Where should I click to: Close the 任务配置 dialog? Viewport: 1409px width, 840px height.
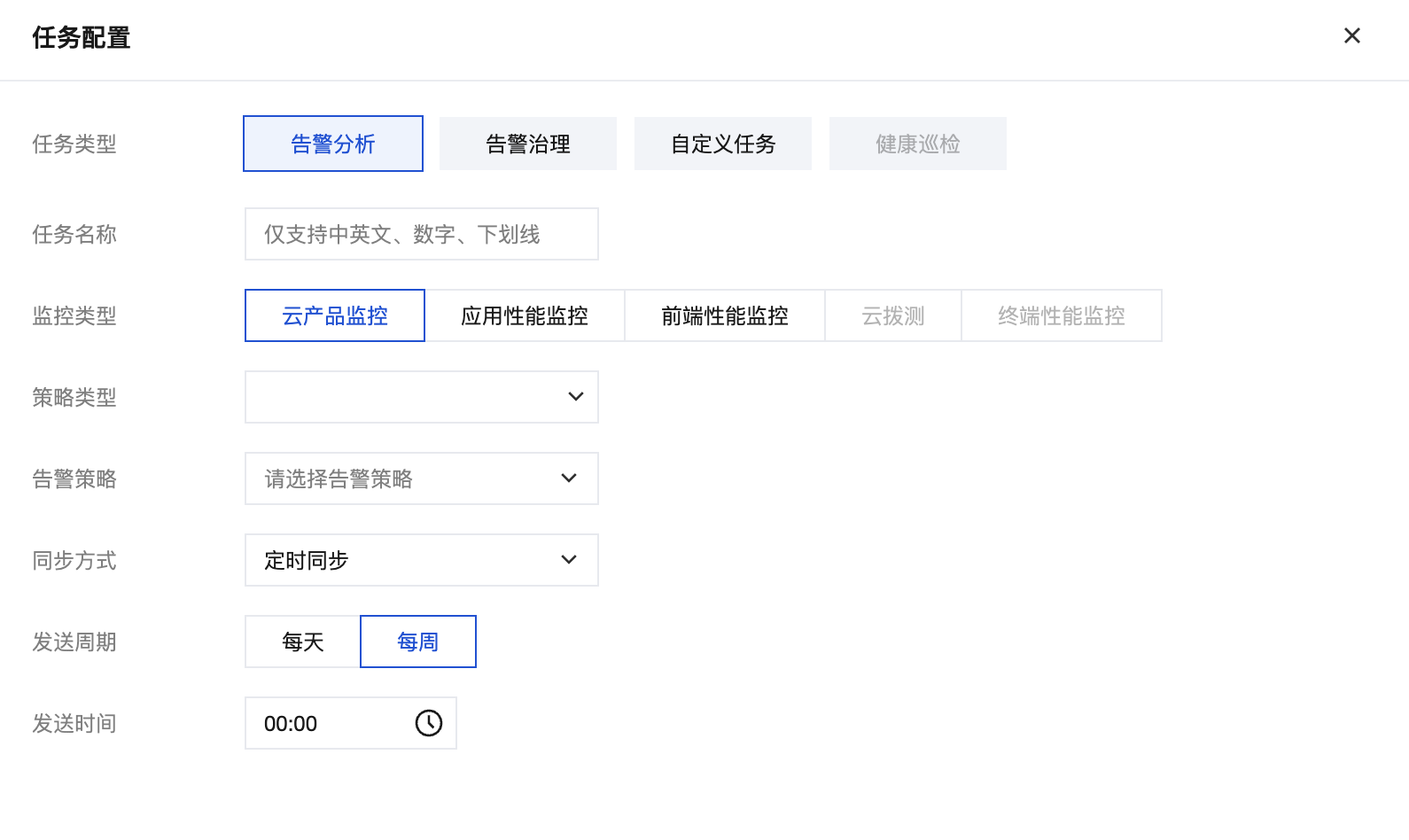[1351, 35]
